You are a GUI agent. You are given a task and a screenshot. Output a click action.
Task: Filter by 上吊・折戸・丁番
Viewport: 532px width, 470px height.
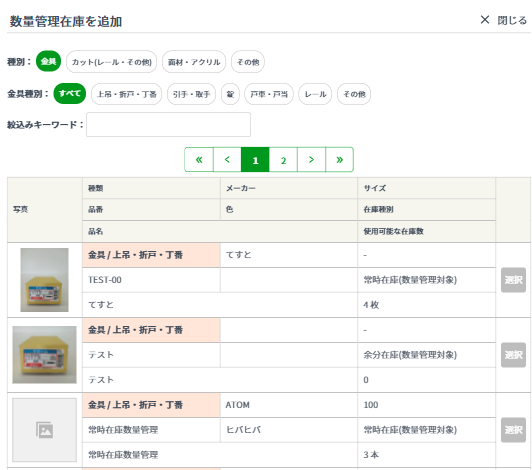[x=127, y=94]
